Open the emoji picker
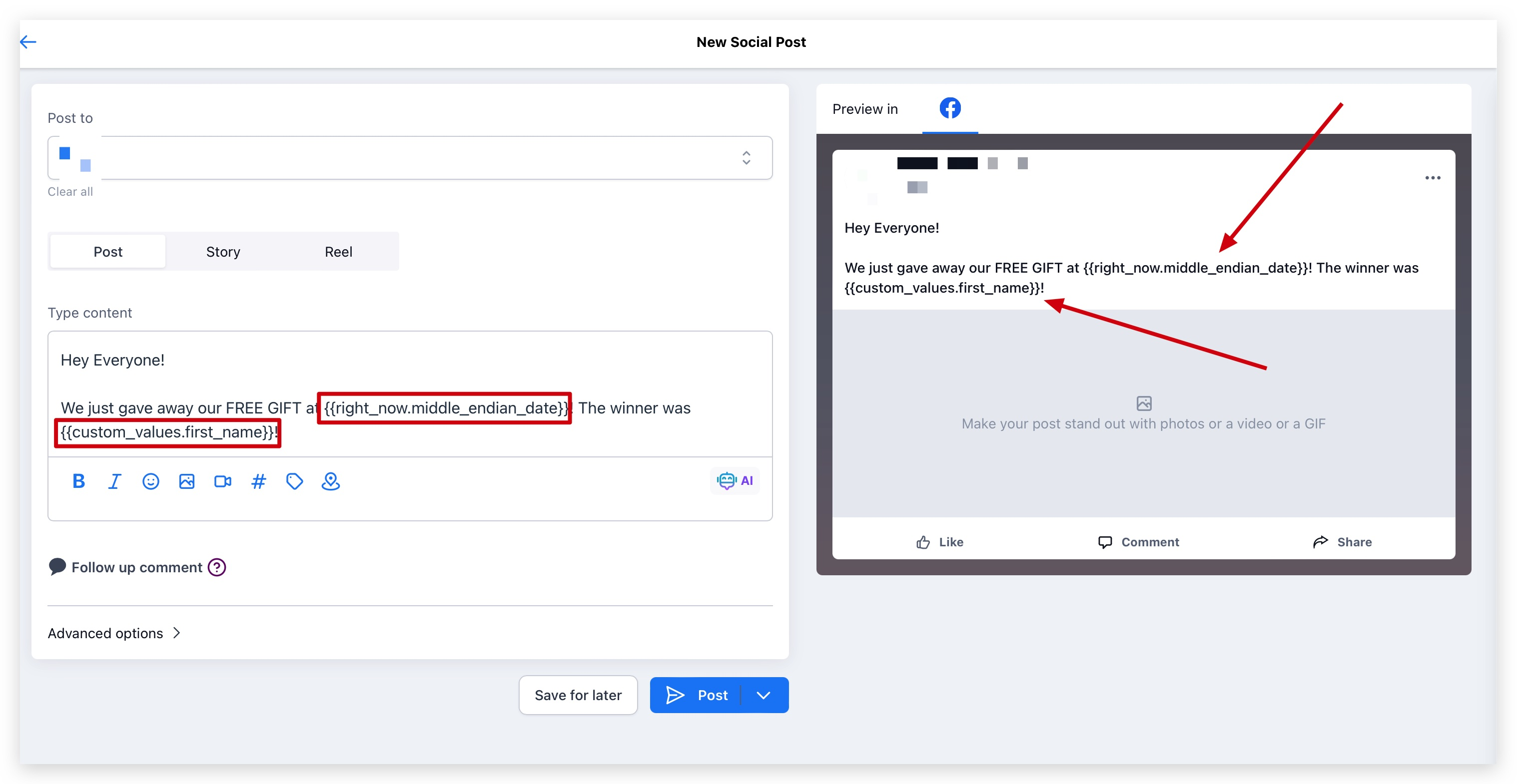 [151, 481]
